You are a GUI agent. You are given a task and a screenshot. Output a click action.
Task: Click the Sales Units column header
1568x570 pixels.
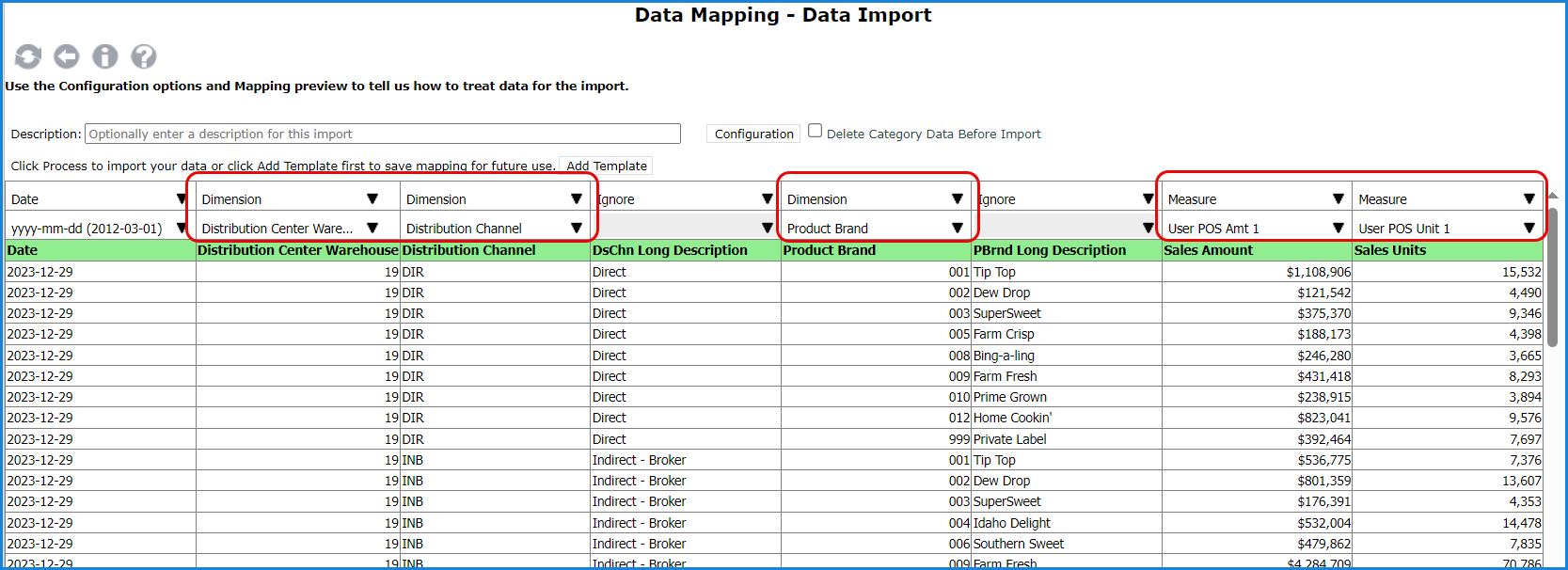[1448, 250]
